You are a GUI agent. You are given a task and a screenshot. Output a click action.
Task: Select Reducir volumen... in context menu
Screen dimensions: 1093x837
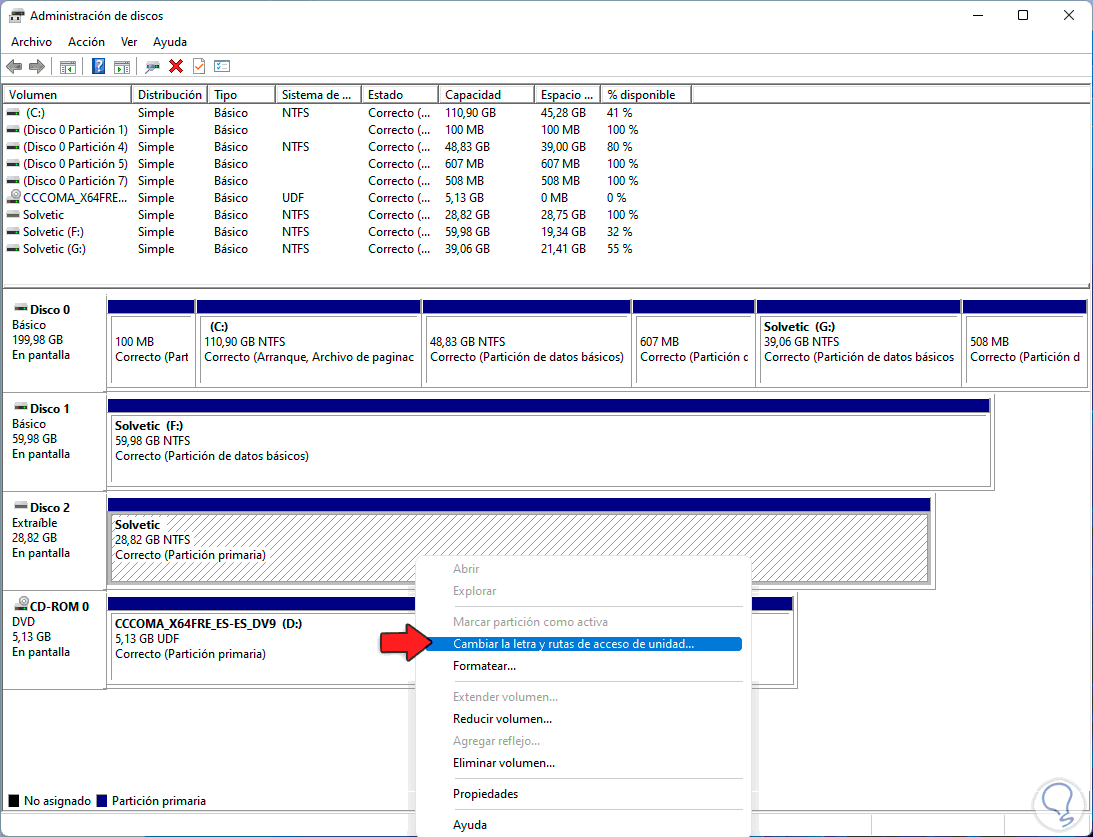502,719
